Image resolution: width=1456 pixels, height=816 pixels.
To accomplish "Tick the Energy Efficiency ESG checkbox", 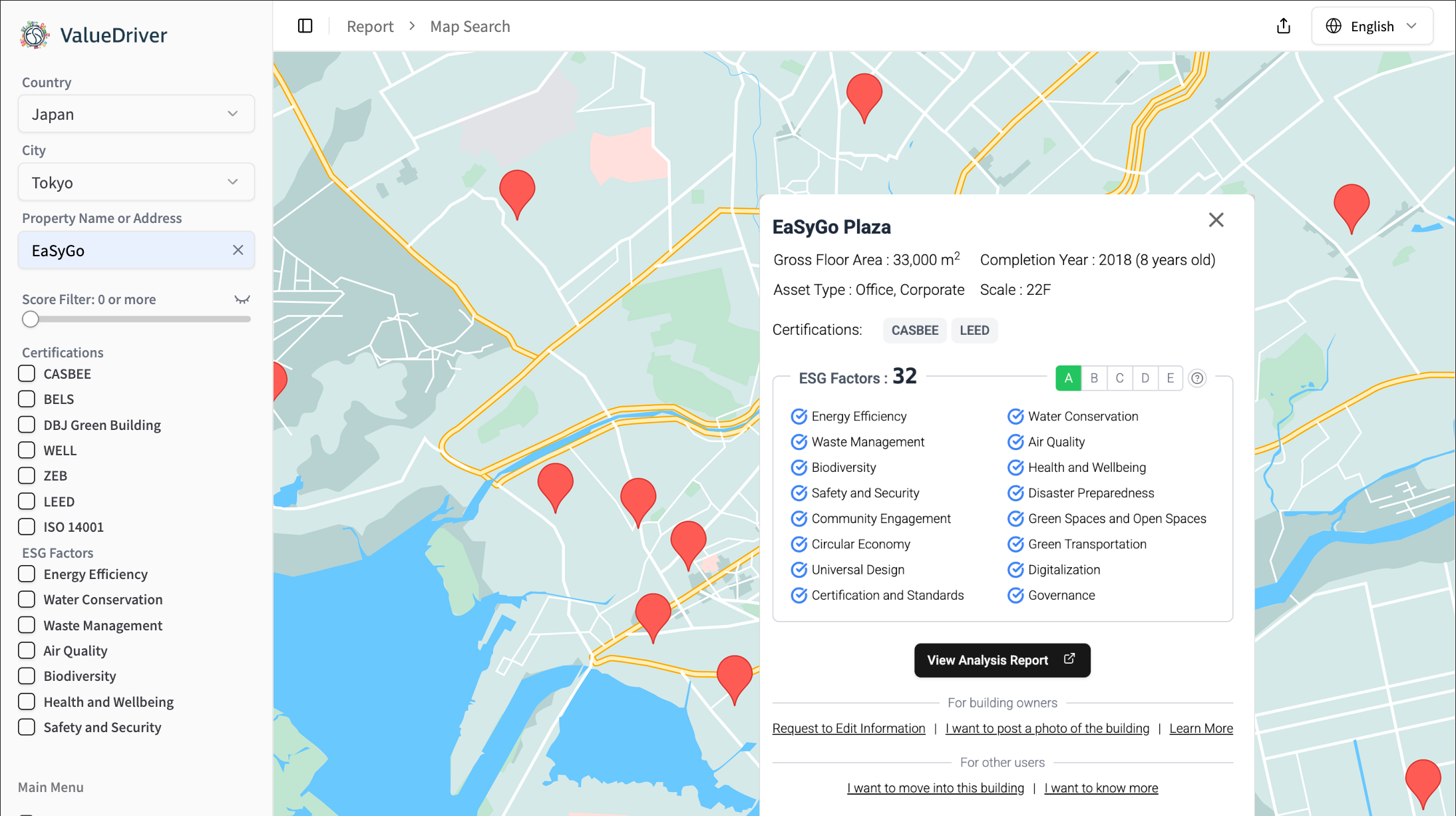I will (27, 574).
